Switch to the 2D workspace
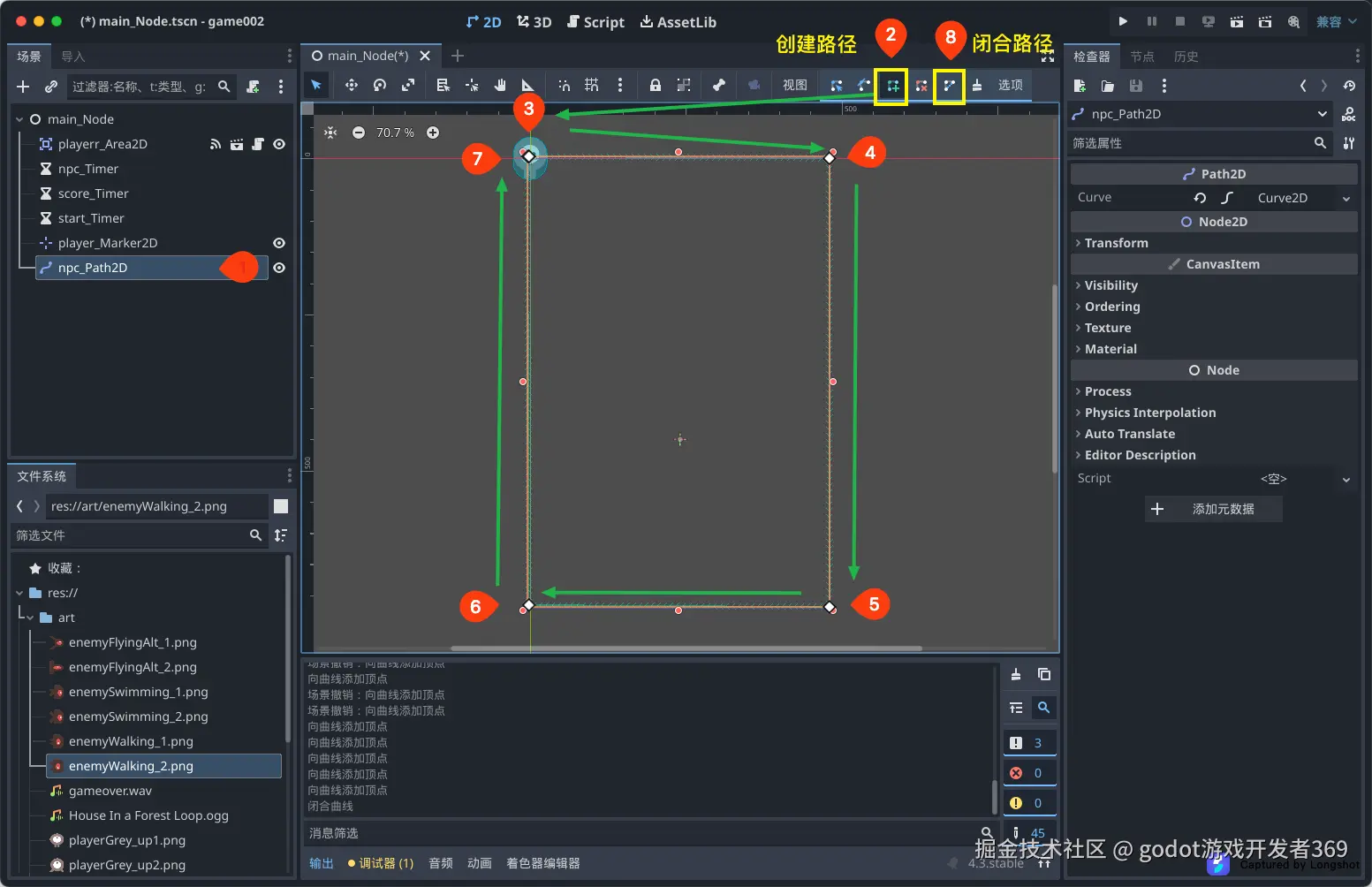The image size is (1372, 887). click(483, 22)
